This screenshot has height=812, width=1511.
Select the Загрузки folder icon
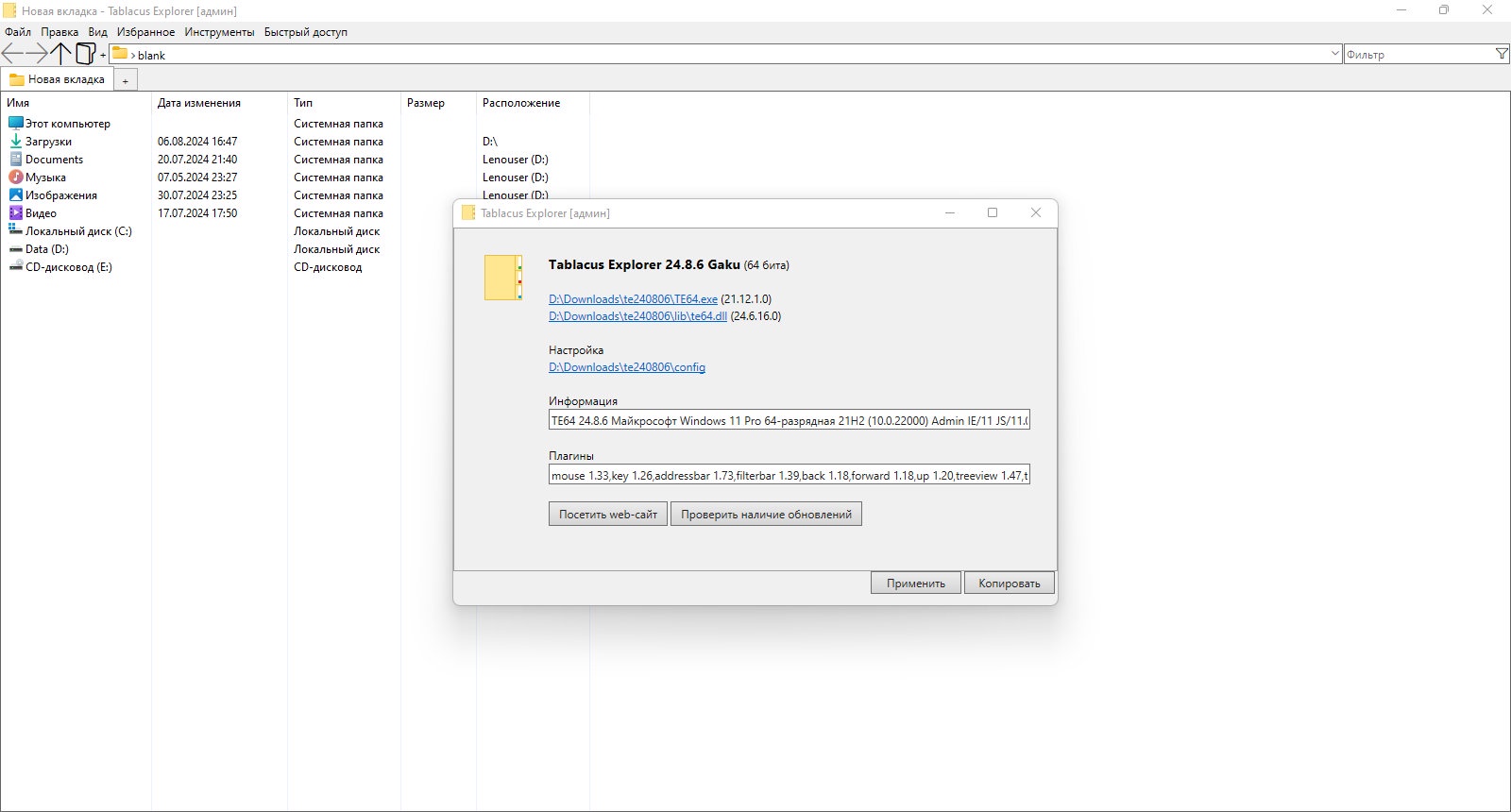click(x=15, y=142)
